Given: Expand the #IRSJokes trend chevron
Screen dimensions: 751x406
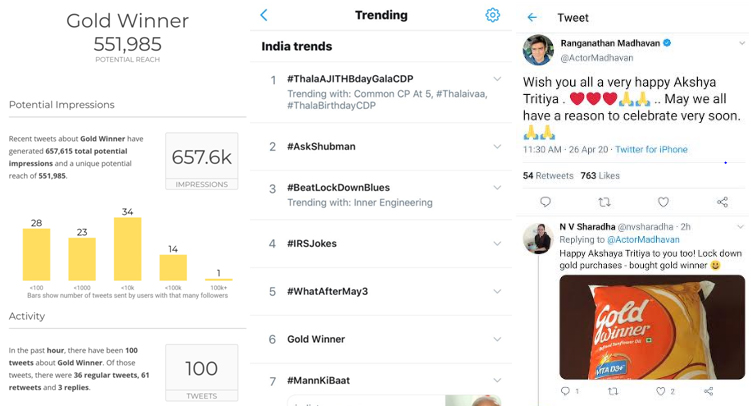Looking at the screenshot, I should pos(497,244).
